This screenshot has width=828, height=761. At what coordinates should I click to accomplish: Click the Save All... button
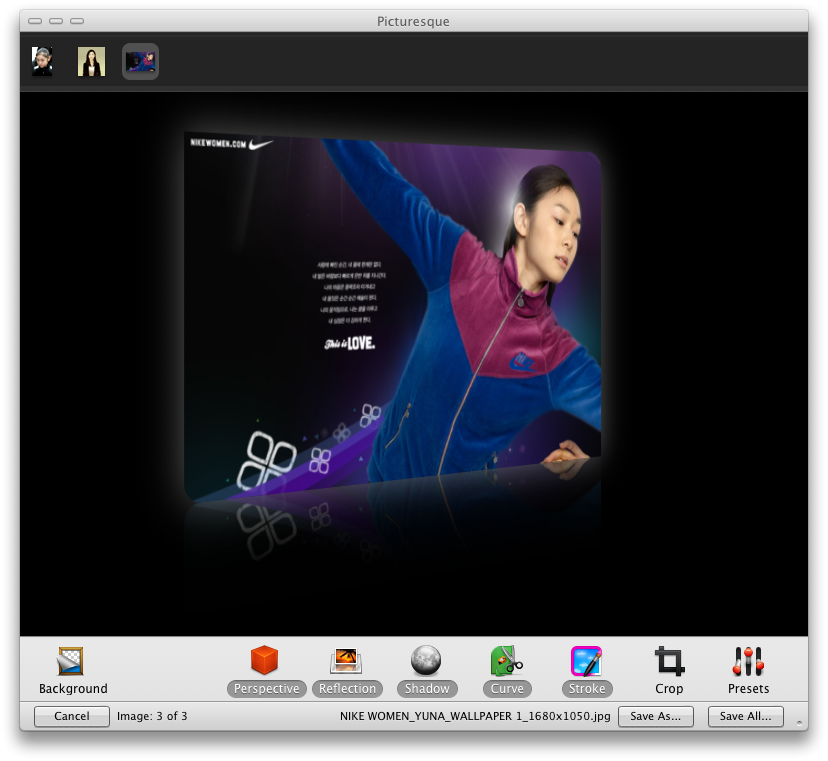click(746, 716)
